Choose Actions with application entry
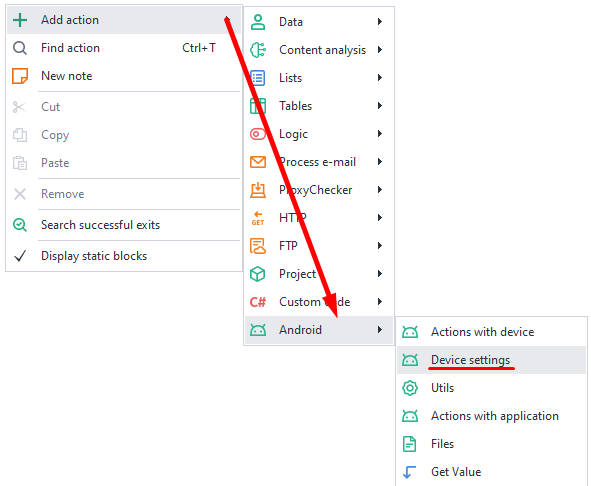This screenshot has height=486, width=591. [491, 416]
